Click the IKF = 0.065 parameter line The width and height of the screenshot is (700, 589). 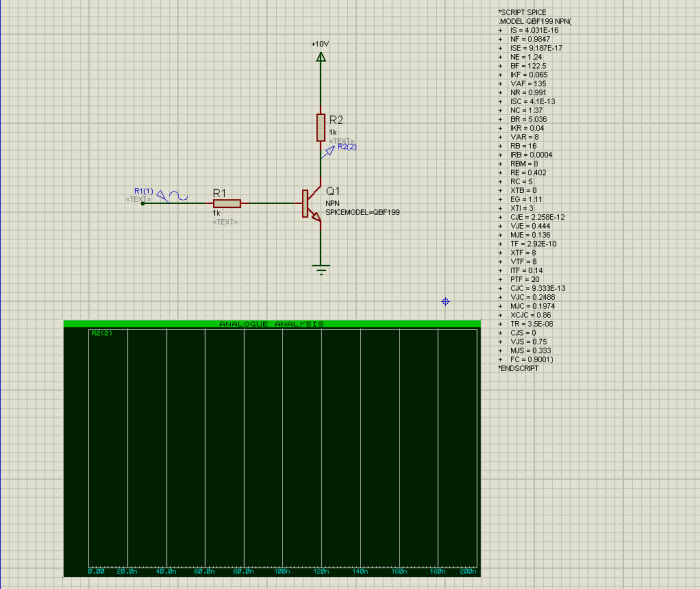(x=523, y=75)
